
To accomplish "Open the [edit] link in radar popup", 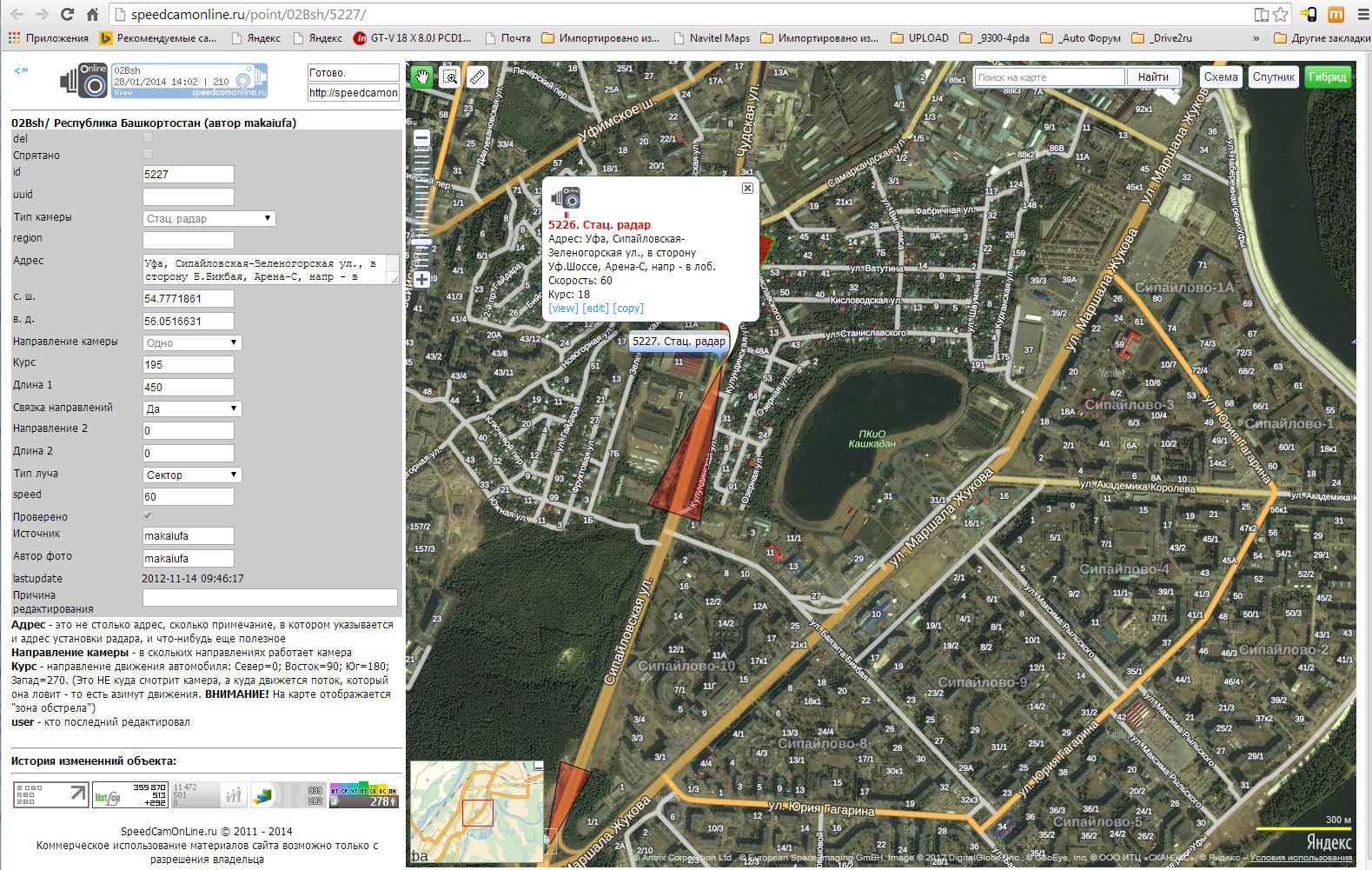I will click(595, 309).
